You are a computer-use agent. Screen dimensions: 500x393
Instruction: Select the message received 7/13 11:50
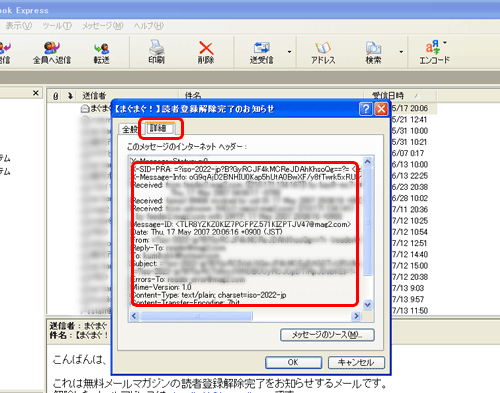coord(410,311)
